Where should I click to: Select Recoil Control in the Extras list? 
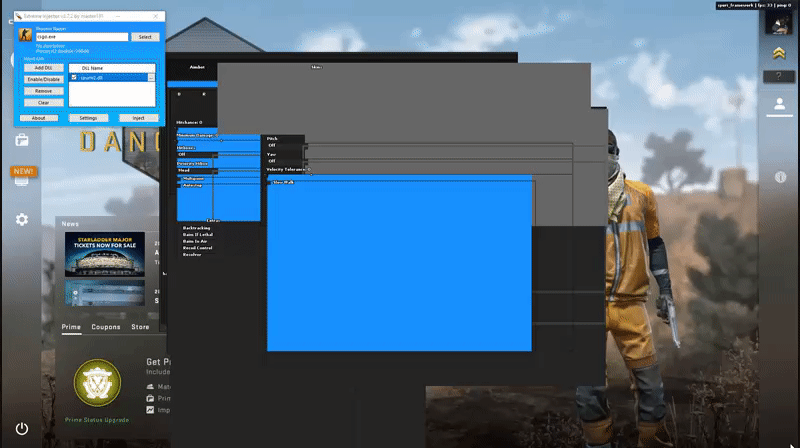coord(197,248)
